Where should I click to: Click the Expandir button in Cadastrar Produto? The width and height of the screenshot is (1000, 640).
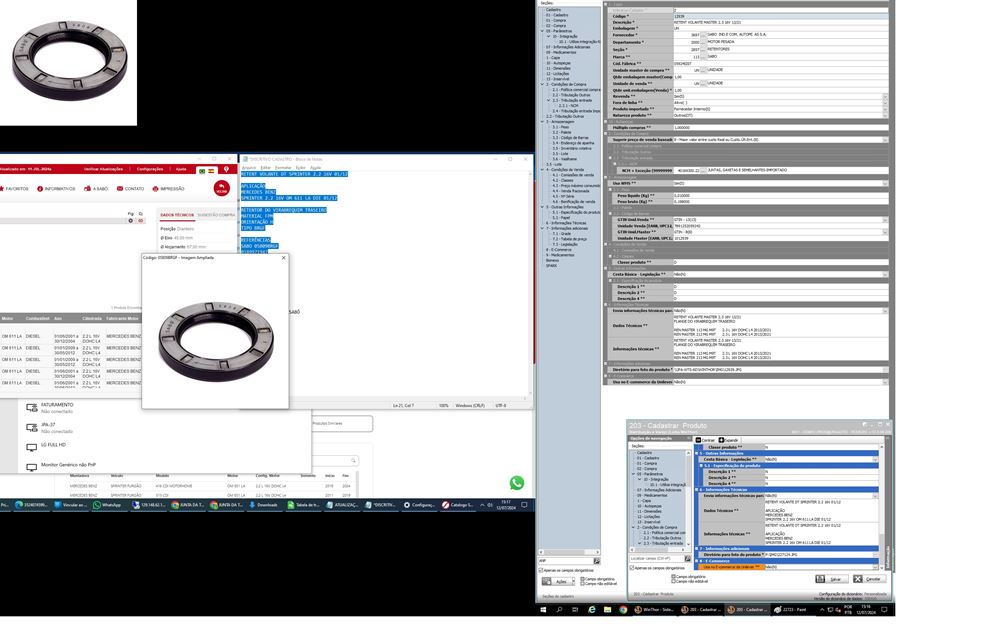click(729, 440)
